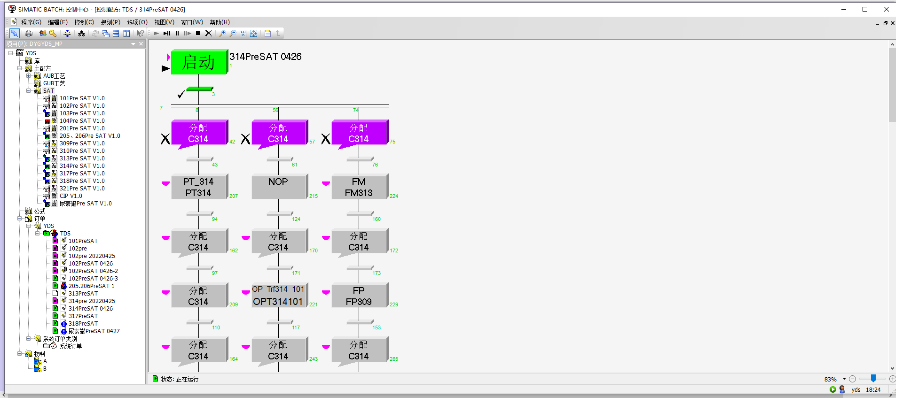The image size is (897, 398).
Task: Expand the AUB folder node in tree
Action: click(x=28, y=75)
